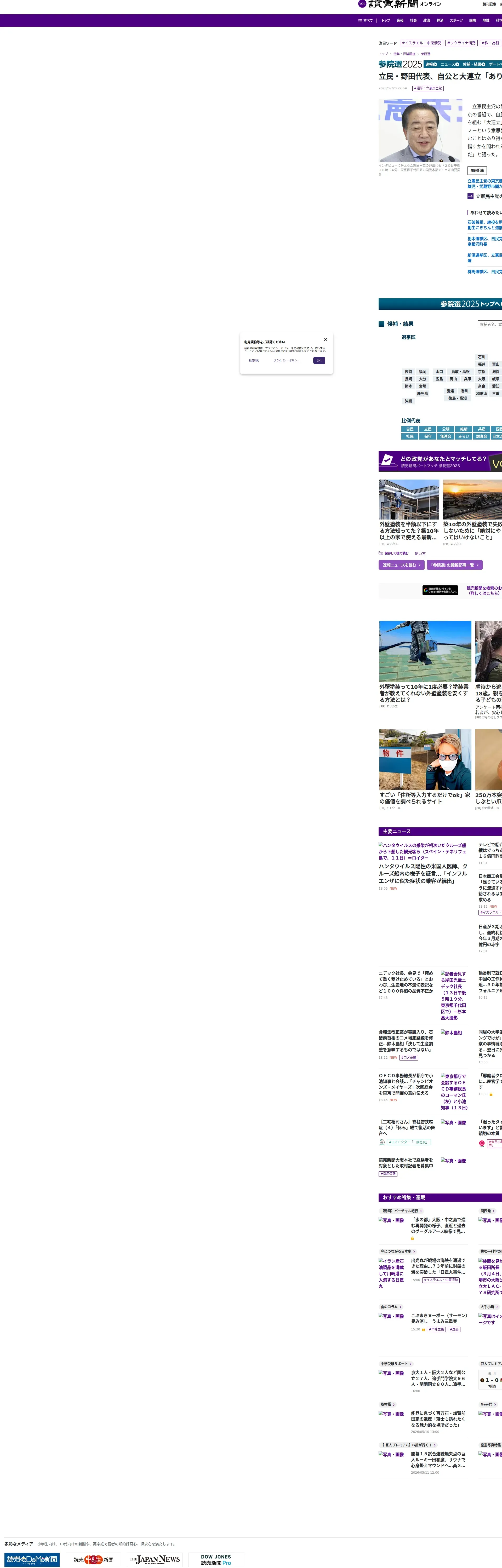Image resolution: width=502 pixels, height=1568 pixels.
Task: Click the #ウクライナ情勢 keyword tag
Action: [461, 43]
